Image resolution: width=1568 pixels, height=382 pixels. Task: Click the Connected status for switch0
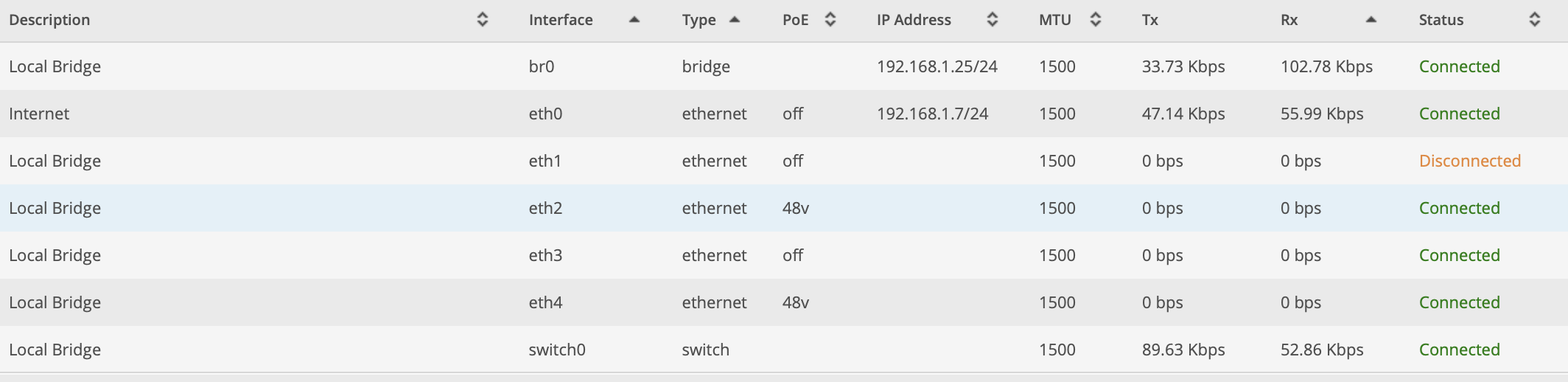[1459, 350]
